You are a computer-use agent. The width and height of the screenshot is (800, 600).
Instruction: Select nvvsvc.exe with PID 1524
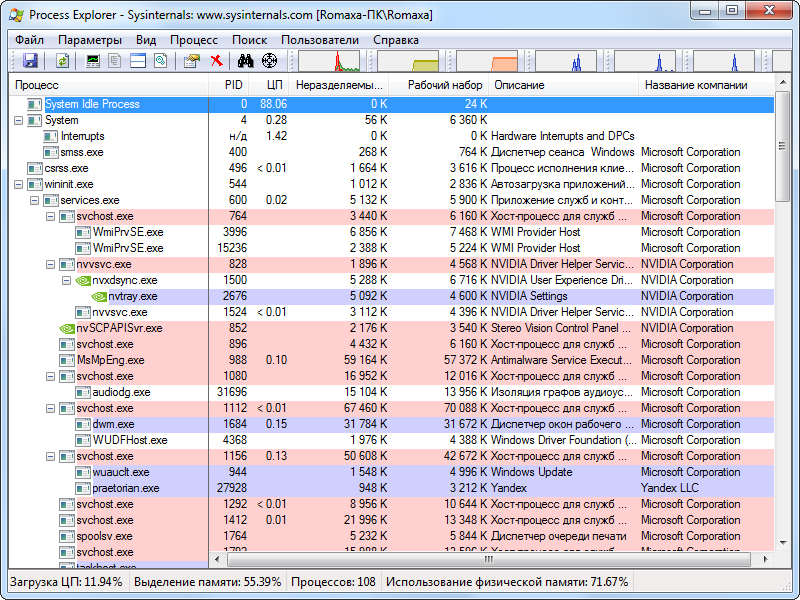(391, 313)
